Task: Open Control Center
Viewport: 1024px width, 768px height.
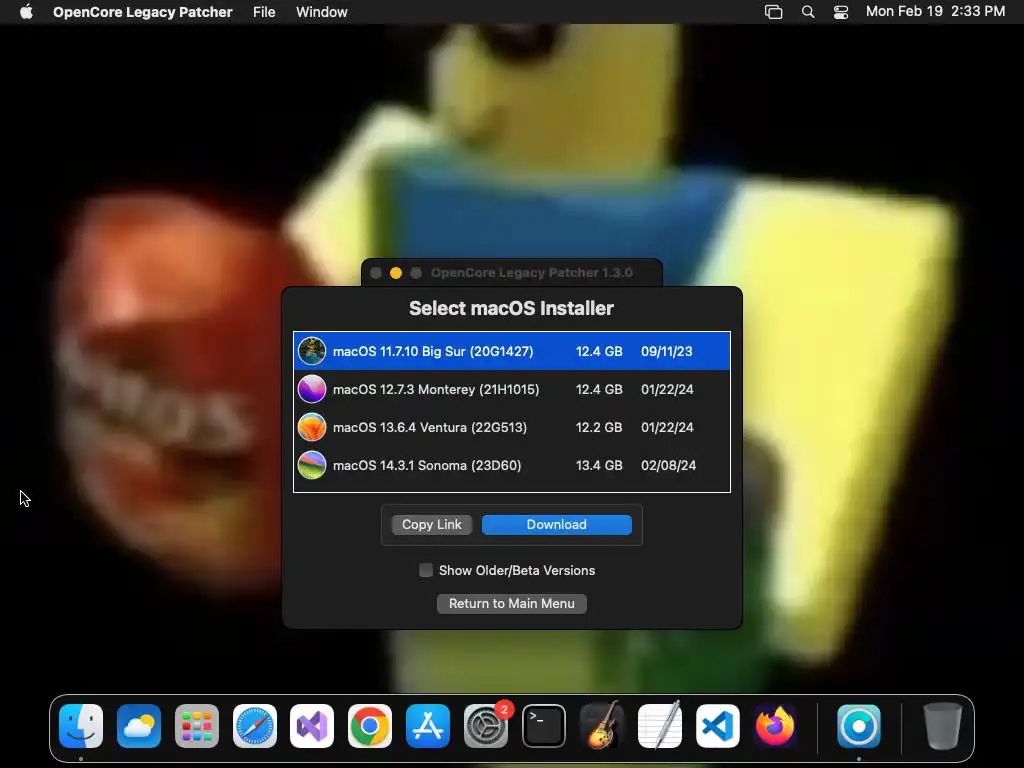Action: (x=841, y=12)
